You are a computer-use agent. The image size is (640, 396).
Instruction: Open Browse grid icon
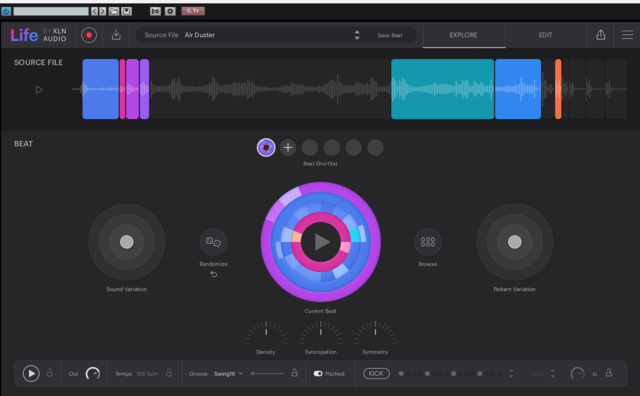(428, 242)
